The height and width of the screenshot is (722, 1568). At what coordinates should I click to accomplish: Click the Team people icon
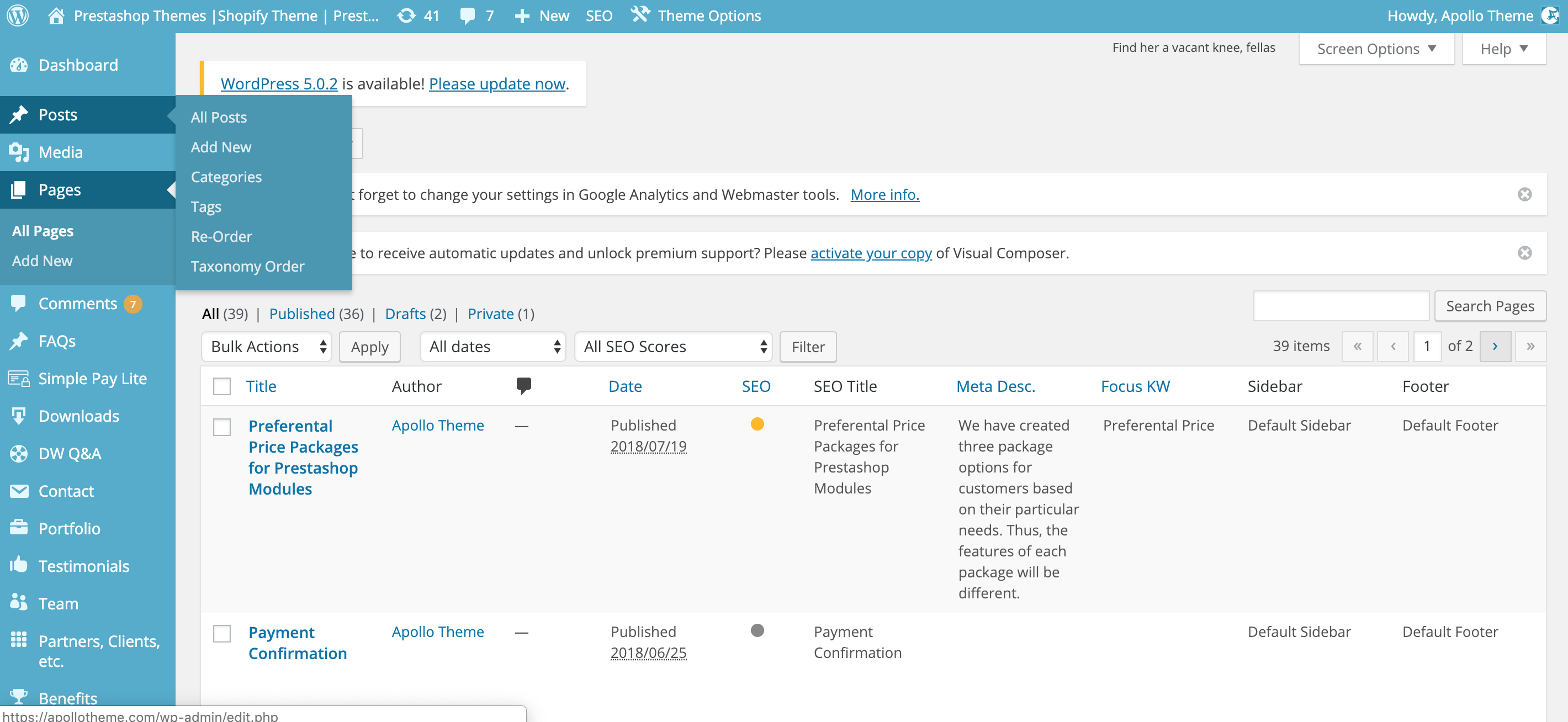tap(19, 603)
